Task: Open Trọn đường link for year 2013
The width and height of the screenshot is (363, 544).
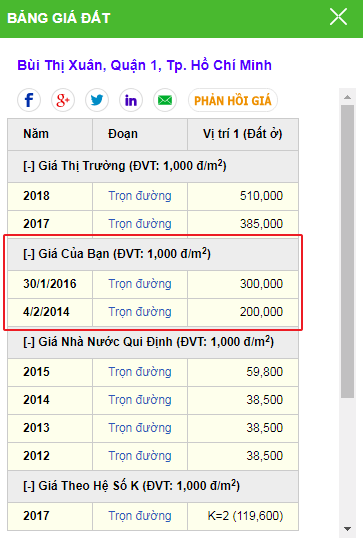Action: 140,428
